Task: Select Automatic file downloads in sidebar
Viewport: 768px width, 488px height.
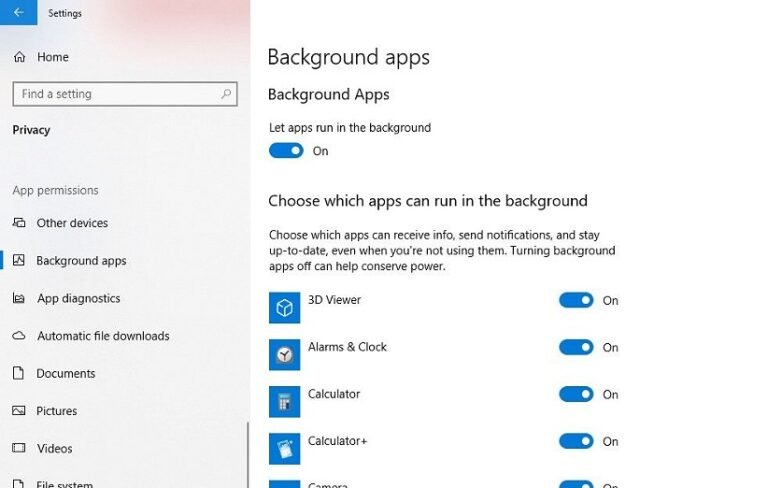Action: 103,336
